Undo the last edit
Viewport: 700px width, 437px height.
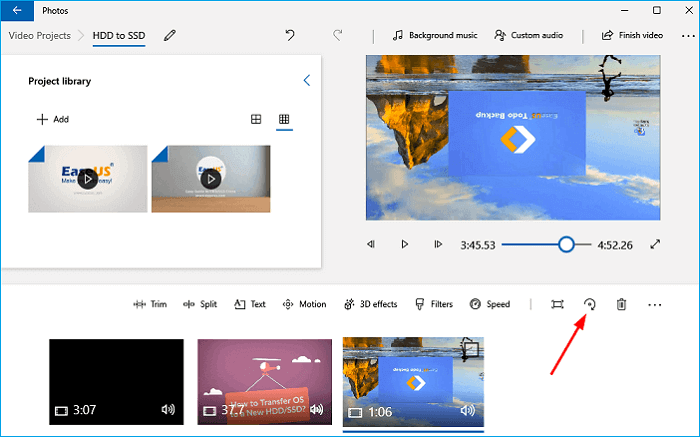[x=290, y=35]
